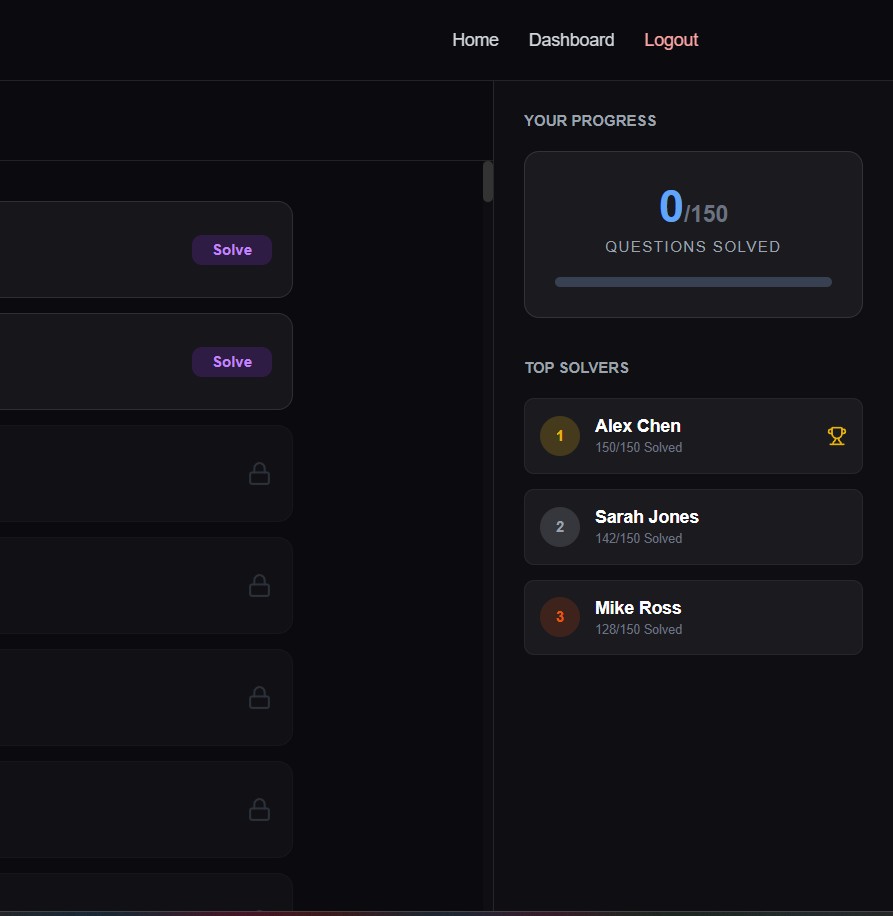The height and width of the screenshot is (916, 893).
Task: Select Sarah Jones's silver rank badge
Action: click(x=559, y=526)
